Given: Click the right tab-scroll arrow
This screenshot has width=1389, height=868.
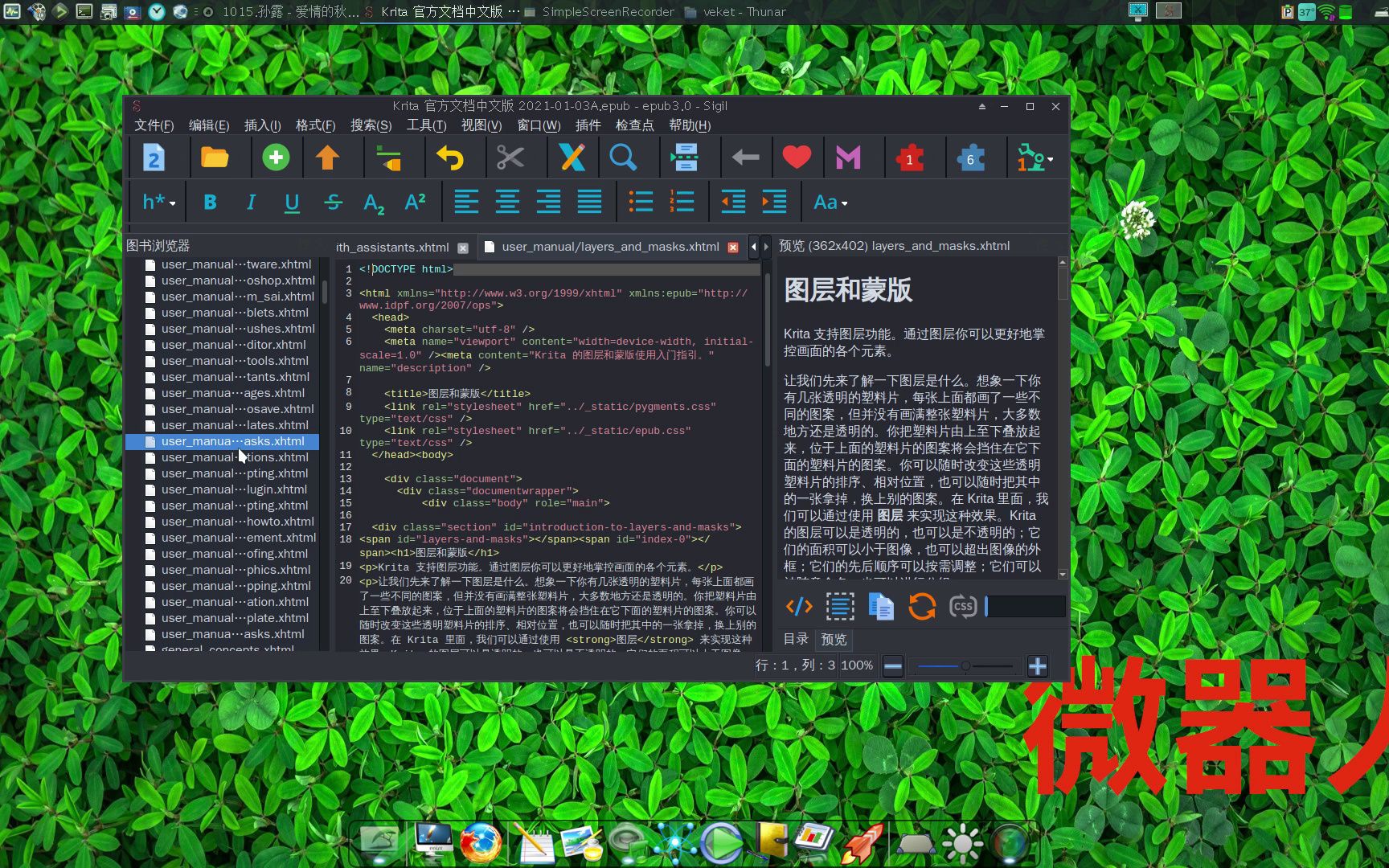Looking at the screenshot, I should 765,247.
